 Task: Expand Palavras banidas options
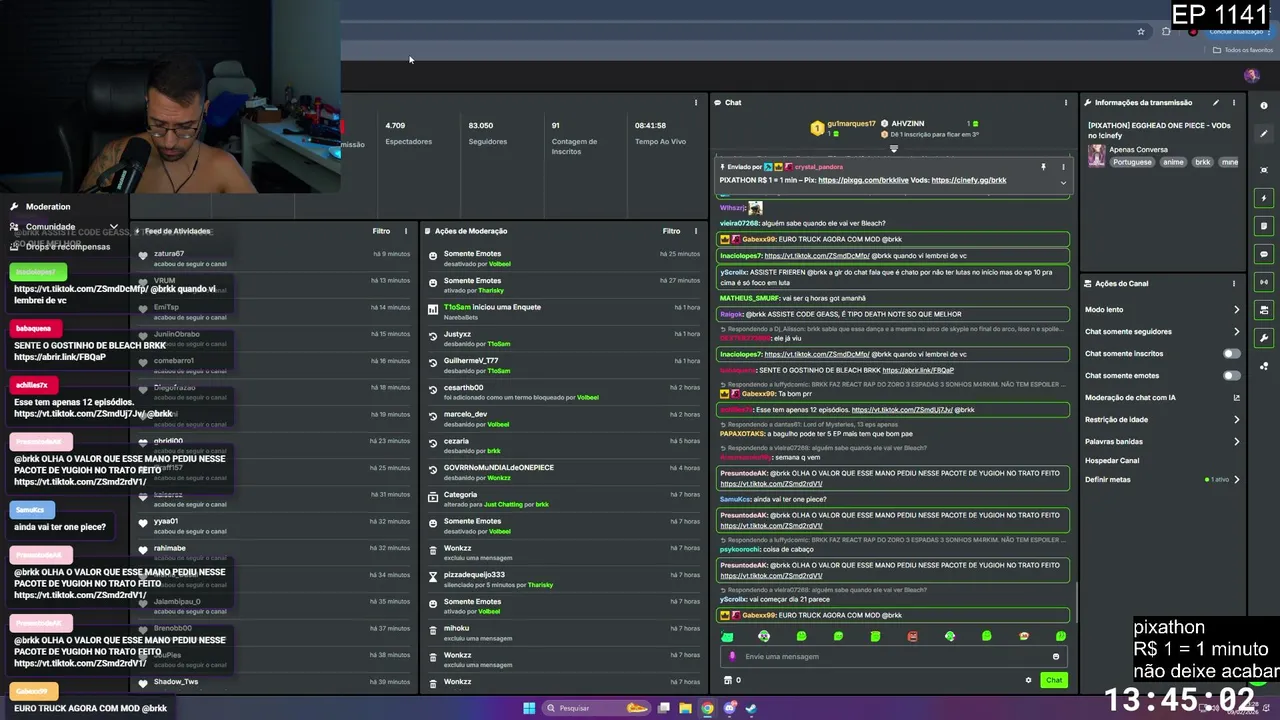[1236, 441]
